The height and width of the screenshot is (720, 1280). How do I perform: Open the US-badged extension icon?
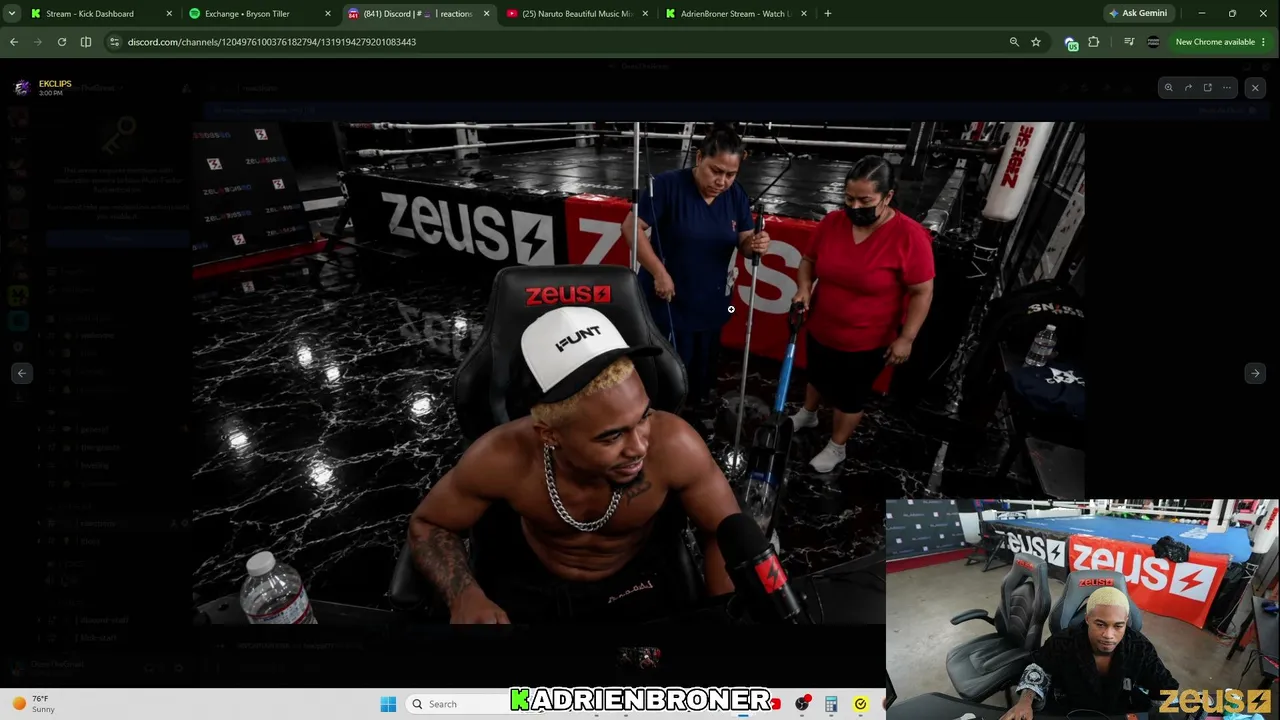(x=1071, y=43)
